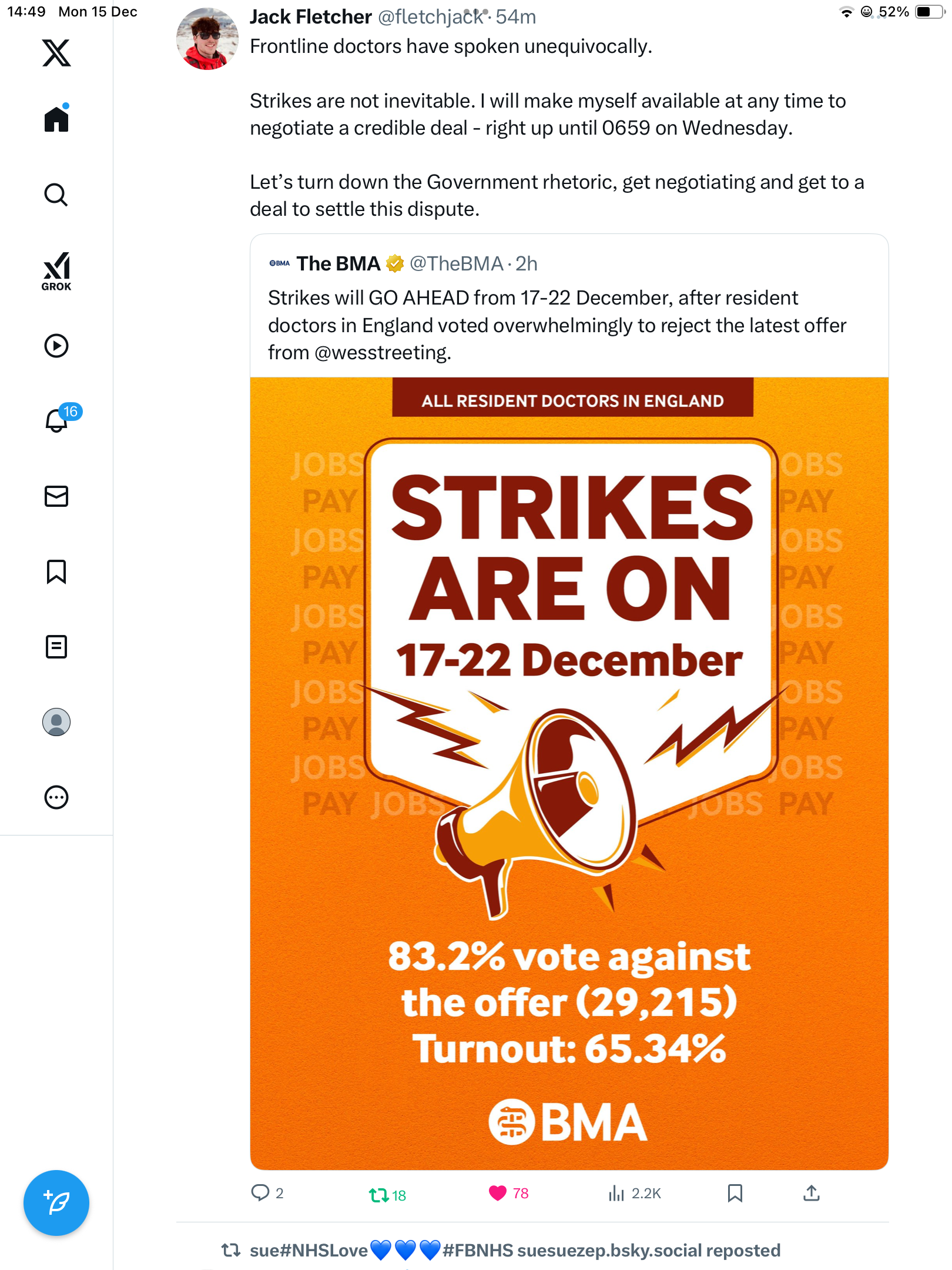The image size is (952, 1270).
Task: Open the Video tab play icon
Action: tap(56, 346)
